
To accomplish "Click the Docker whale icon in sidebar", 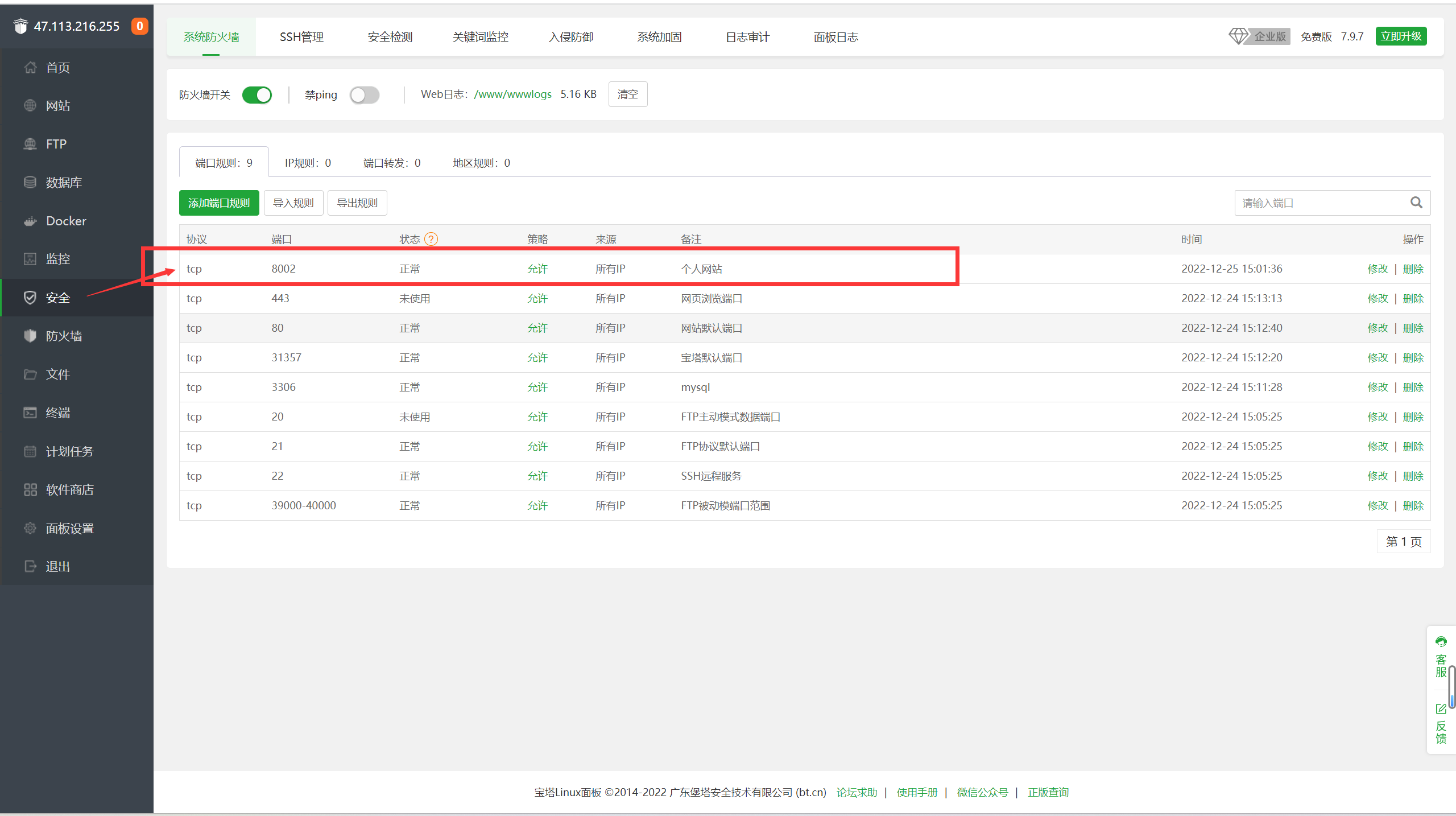I will coord(30,221).
